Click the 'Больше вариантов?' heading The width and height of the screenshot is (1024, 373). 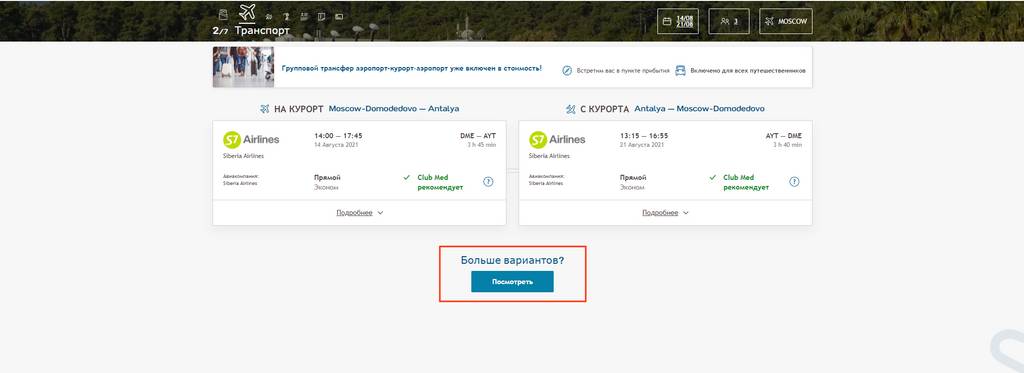[x=512, y=260]
